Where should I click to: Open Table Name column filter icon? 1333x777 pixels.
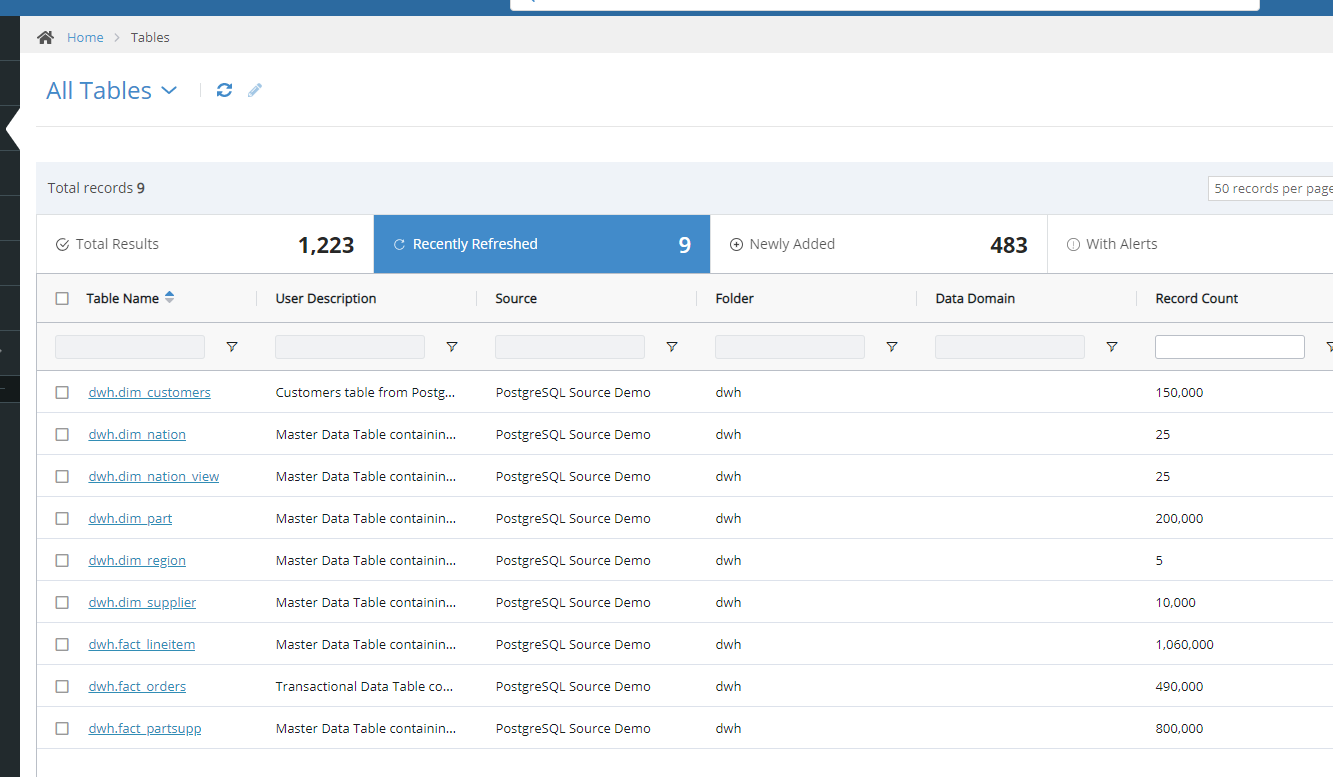coord(232,347)
